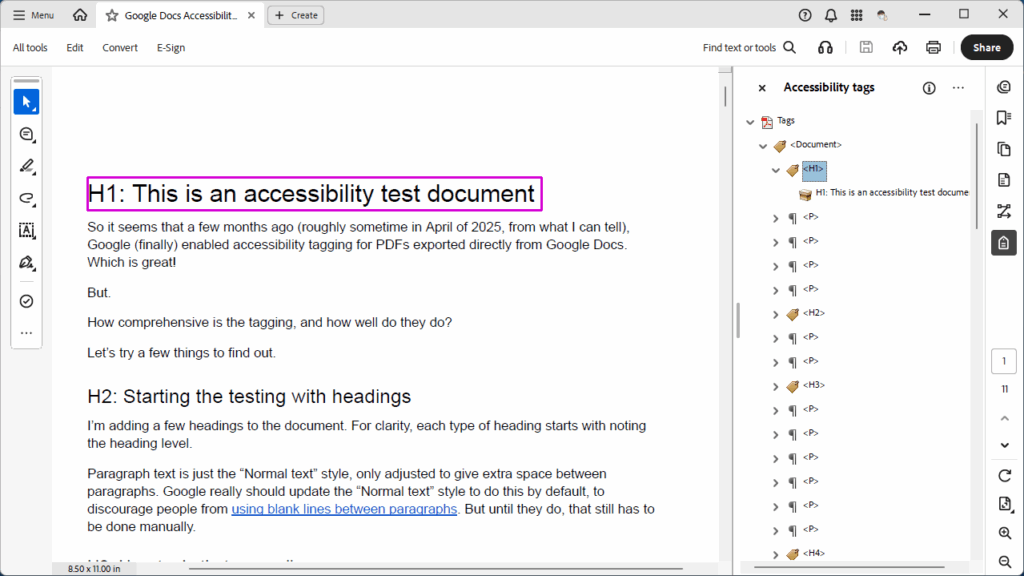Image resolution: width=1024 pixels, height=576 pixels.
Task: Close the Google Docs Accessibility document tab
Action: [x=251, y=15]
